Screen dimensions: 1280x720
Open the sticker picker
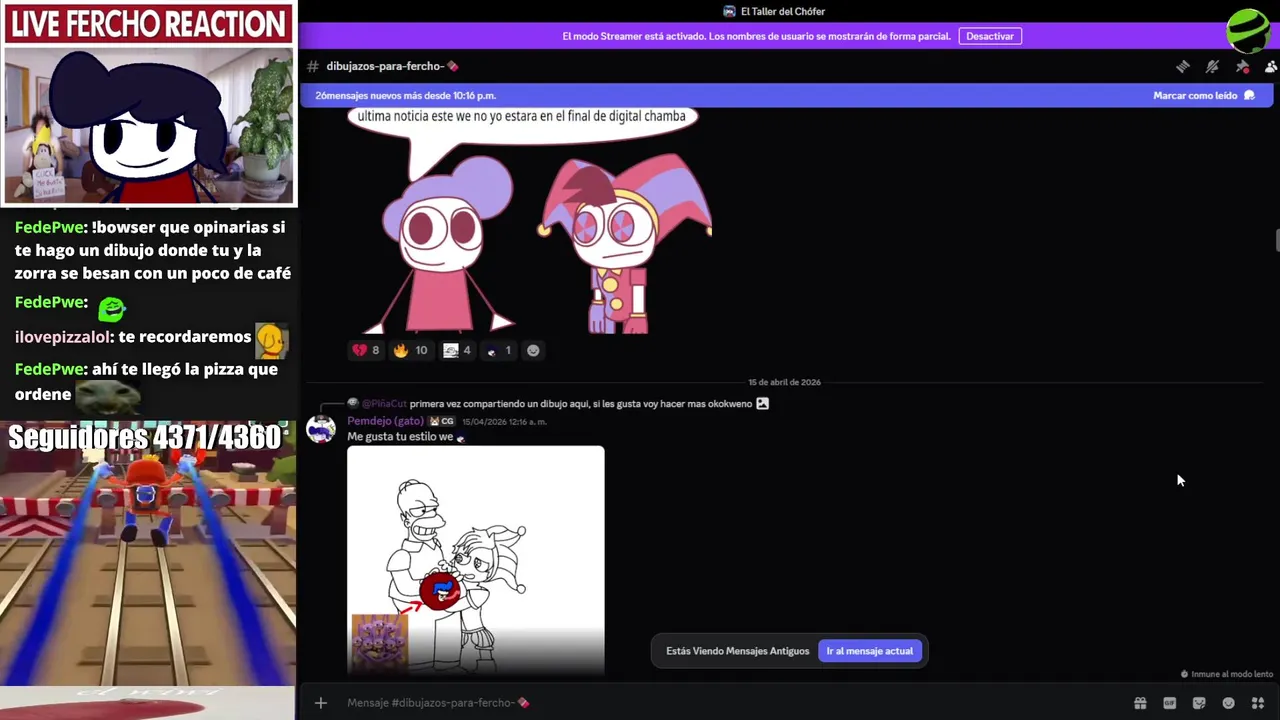1199,703
